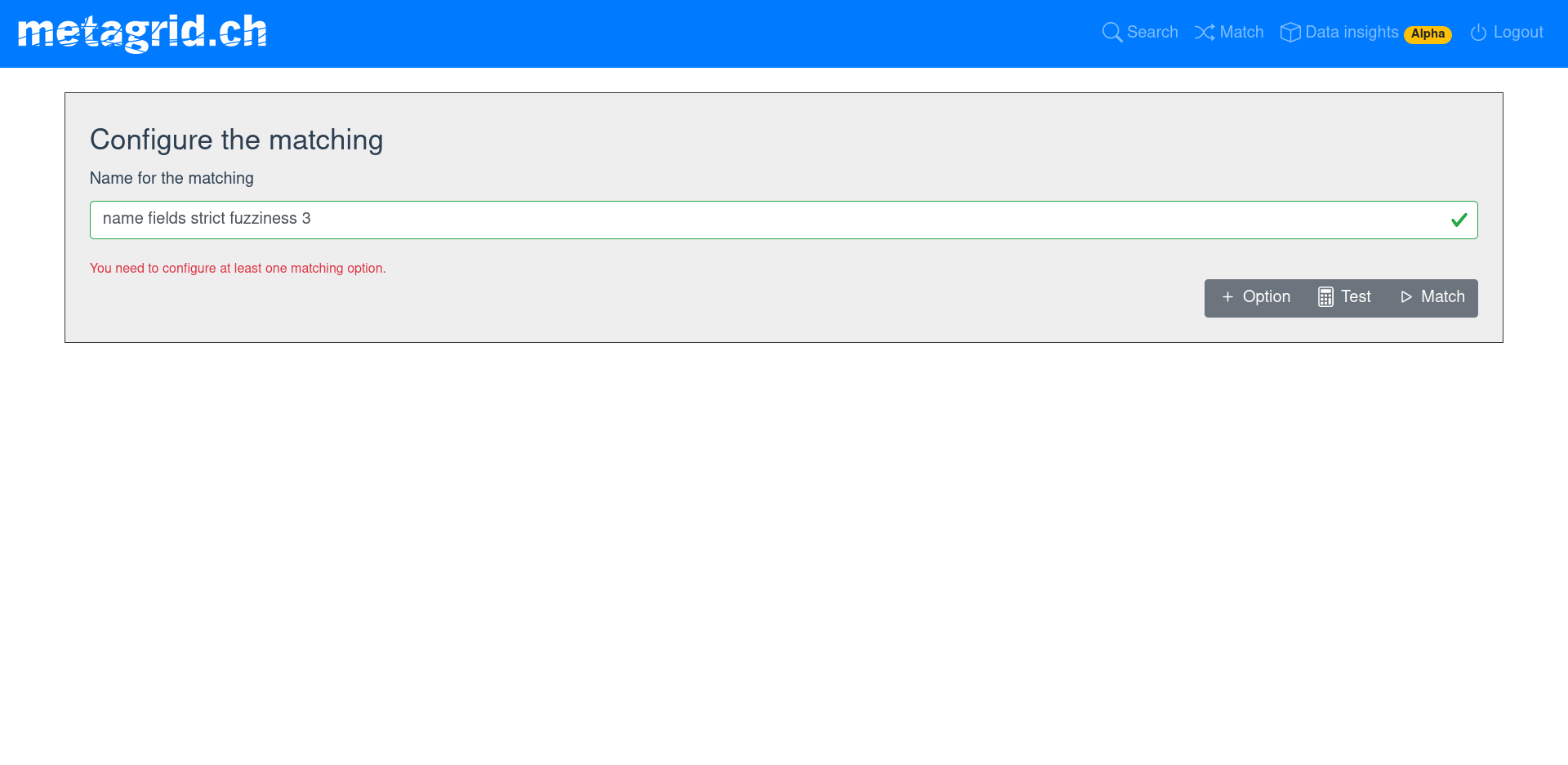This screenshot has width=1568, height=765.
Task: Go to Match in the top navigation
Action: [x=1241, y=33]
